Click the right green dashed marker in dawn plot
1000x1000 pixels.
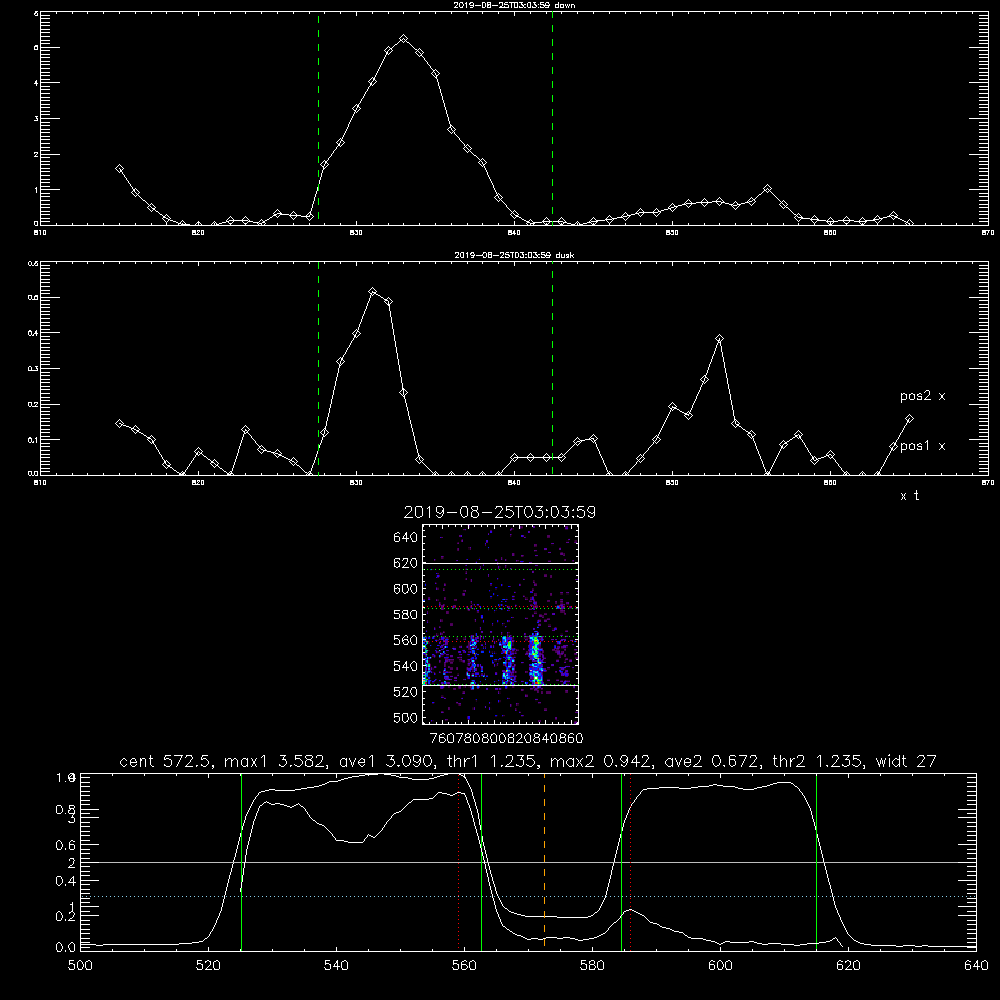click(552, 118)
